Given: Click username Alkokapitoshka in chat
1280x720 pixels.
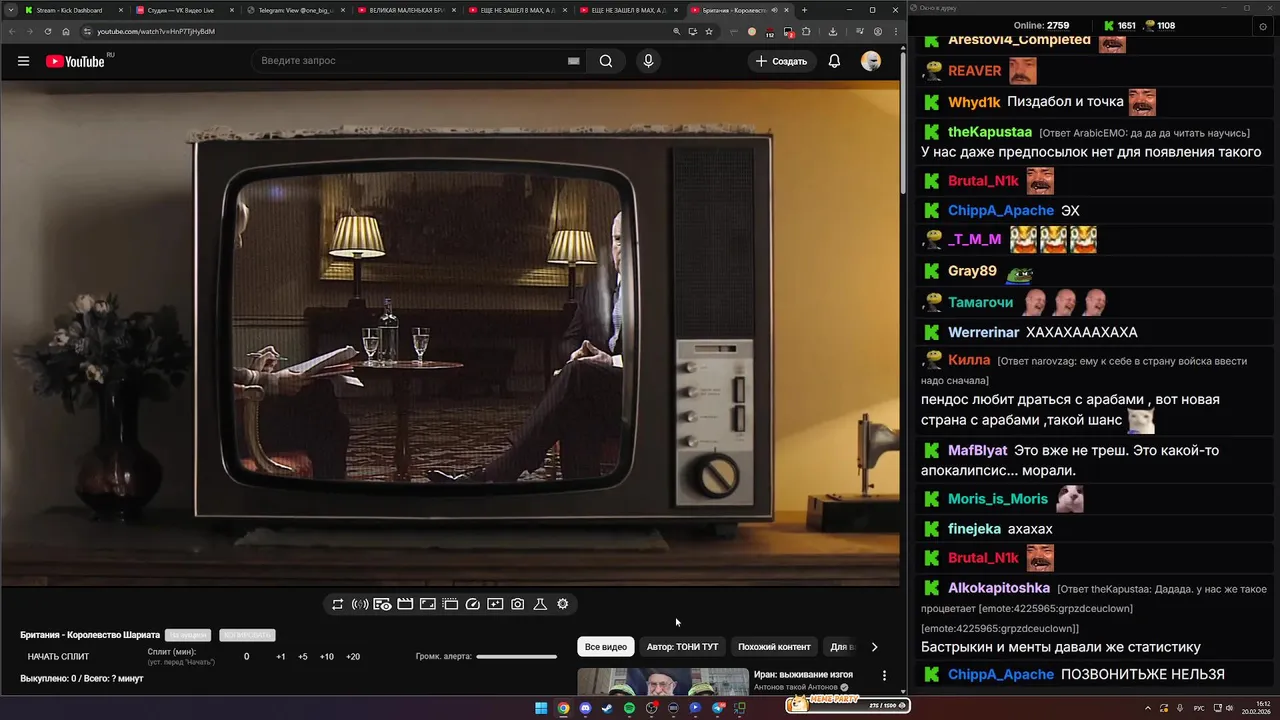Looking at the screenshot, I should [x=999, y=588].
